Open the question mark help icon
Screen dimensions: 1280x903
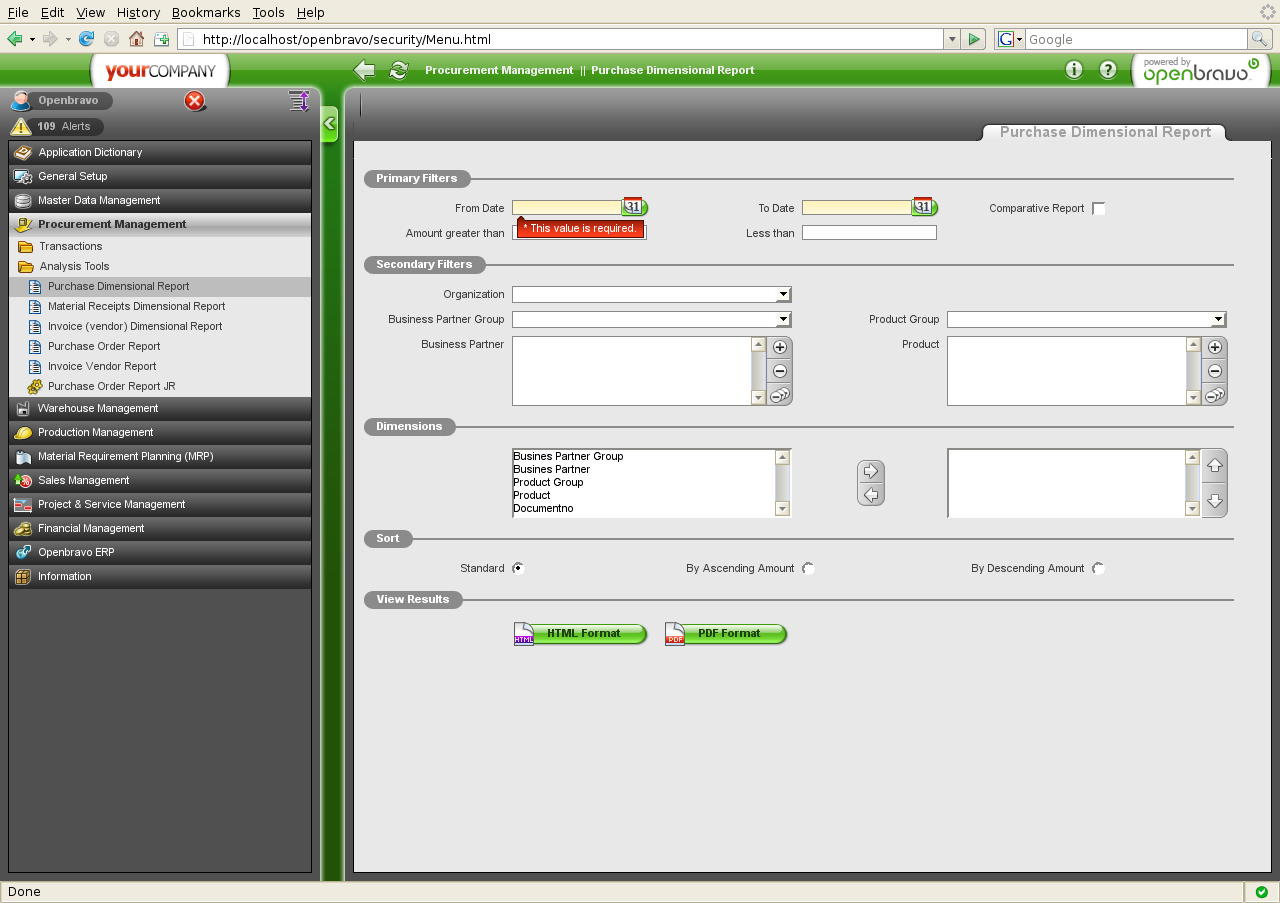click(x=1108, y=70)
